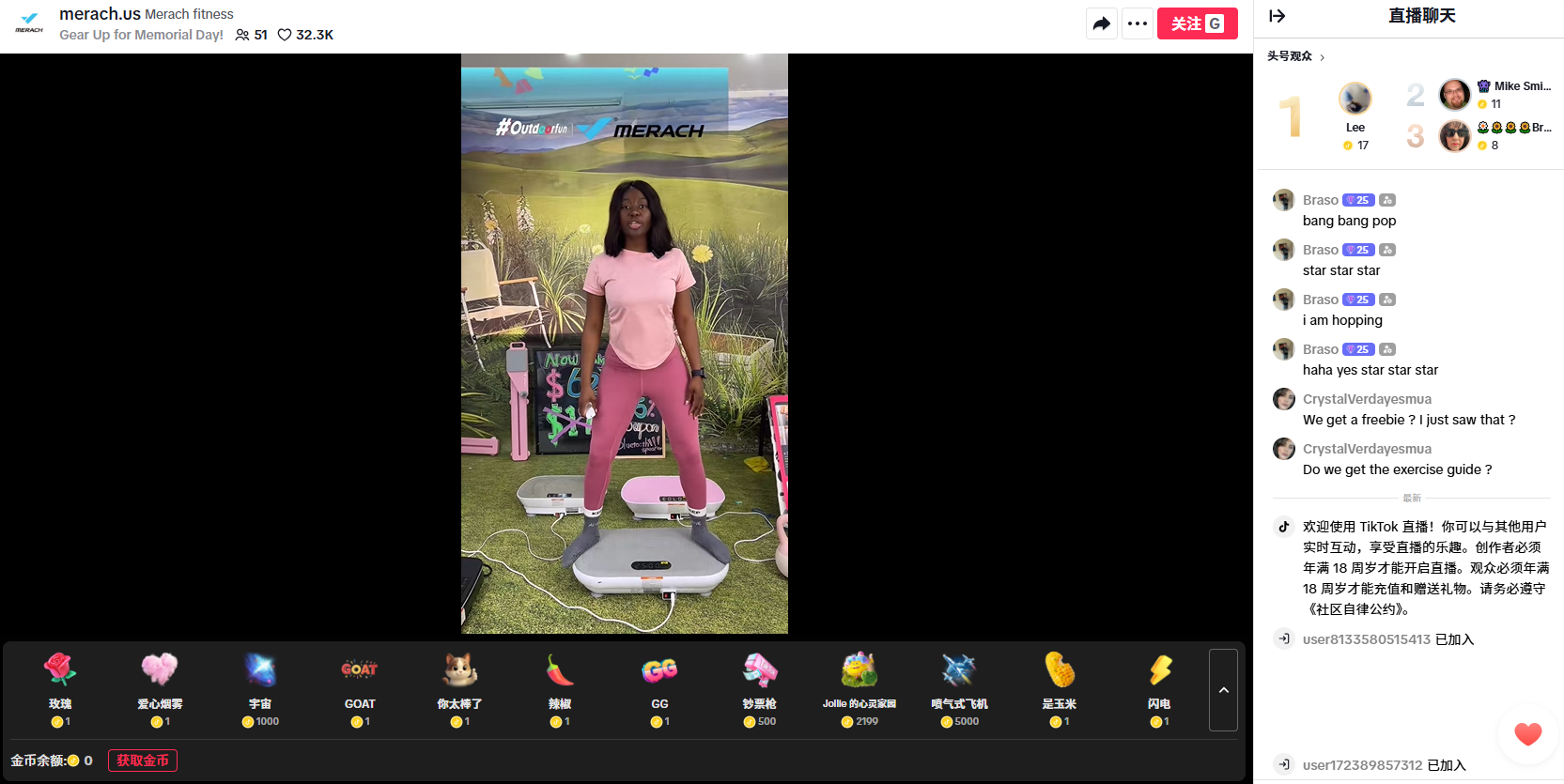Expand the gift panel with arrow
Image resolution: width=1564 pixels, height=784 pixels.
pyautogui.click(x=1223, y=690)
